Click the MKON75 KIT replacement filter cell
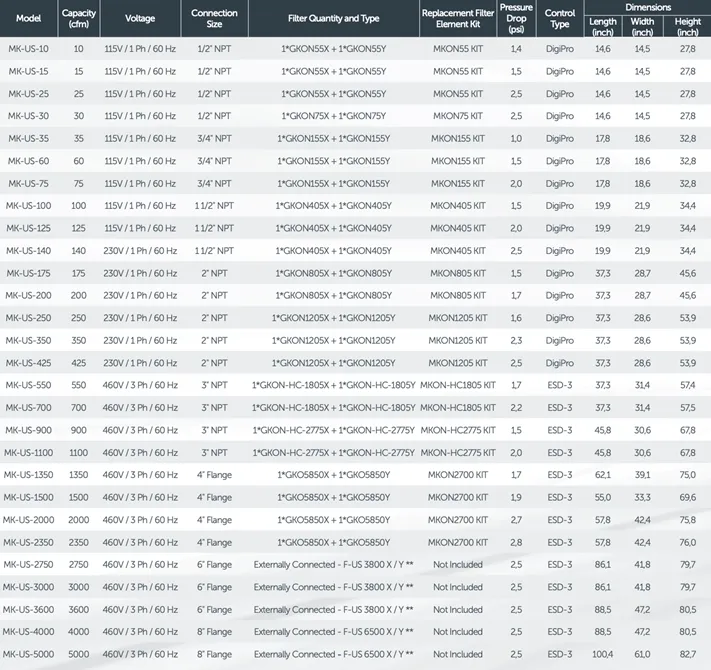Screen dimensions: 711x670 pos(458,116)
